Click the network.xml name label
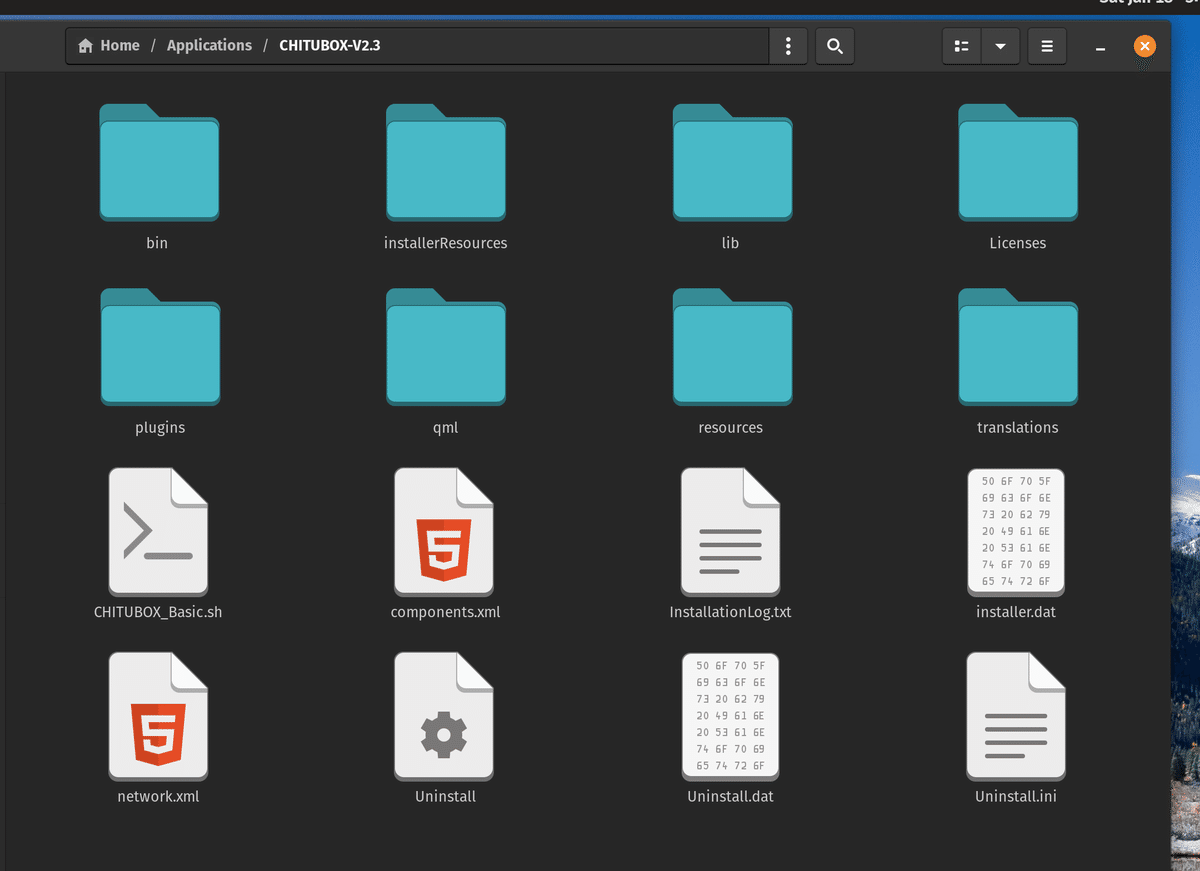 (x=158, y=797)
